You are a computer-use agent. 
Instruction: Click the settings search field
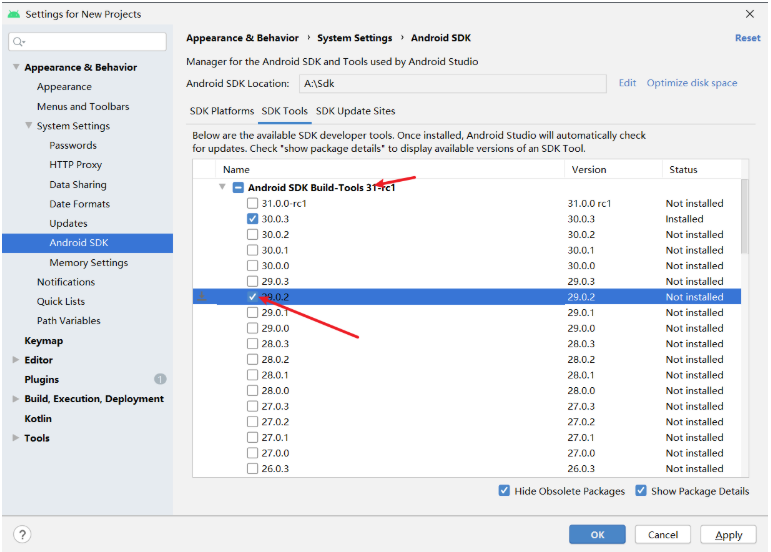click(x=88, y=42)
